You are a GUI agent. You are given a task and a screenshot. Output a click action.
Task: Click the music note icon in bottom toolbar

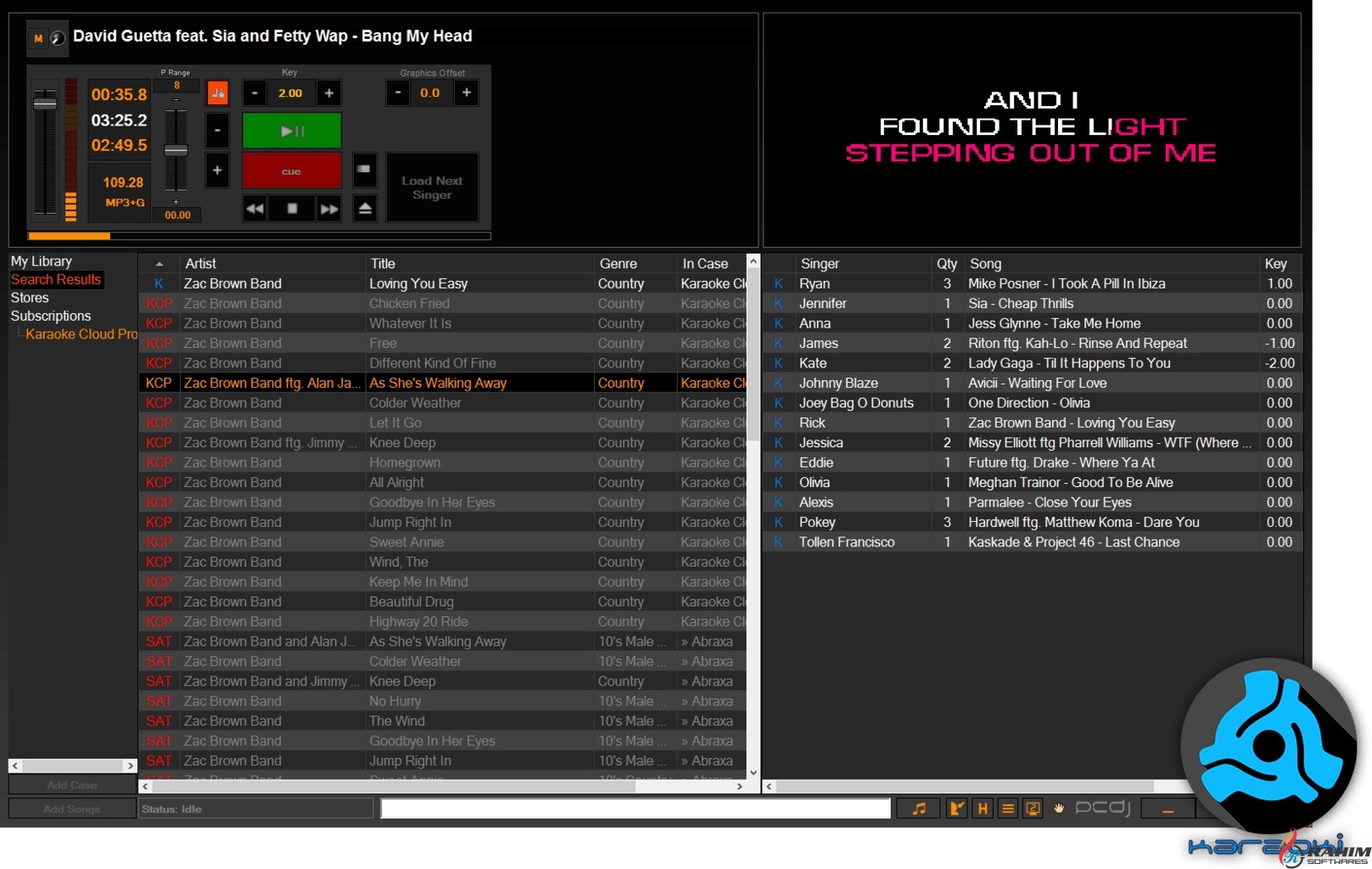tap(919, 808)
